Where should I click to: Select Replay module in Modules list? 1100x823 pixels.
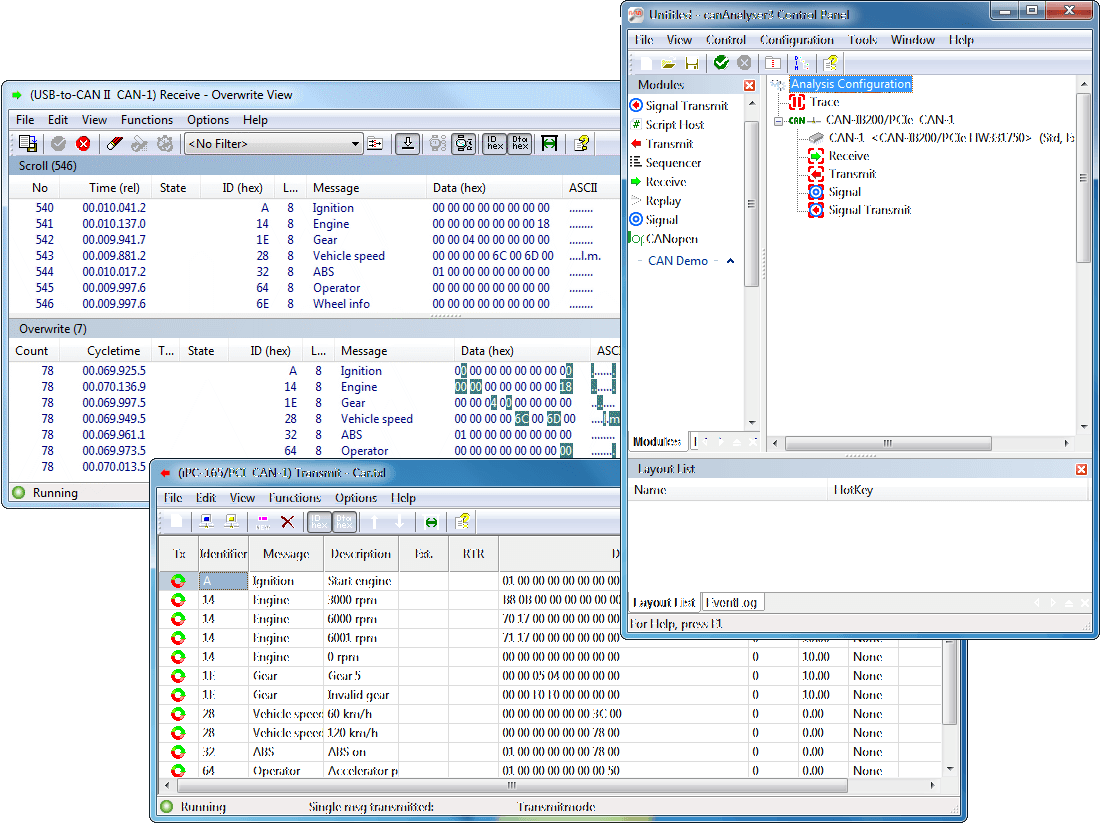[x=655, y=201]
